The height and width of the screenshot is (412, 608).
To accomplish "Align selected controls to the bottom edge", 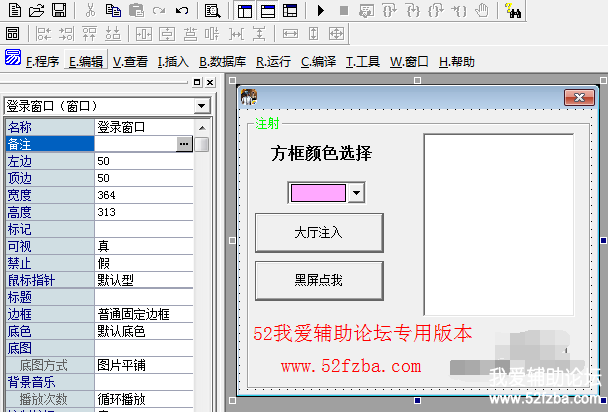I will [113, 34].
